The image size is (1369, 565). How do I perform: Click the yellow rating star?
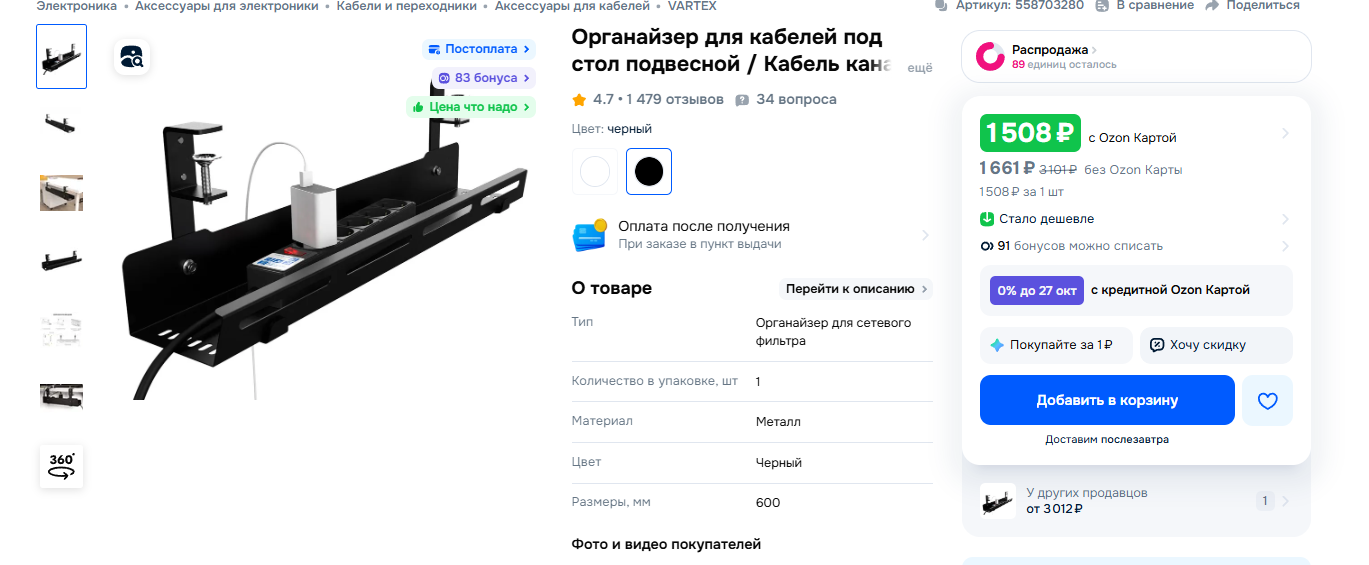pos(579,100)
